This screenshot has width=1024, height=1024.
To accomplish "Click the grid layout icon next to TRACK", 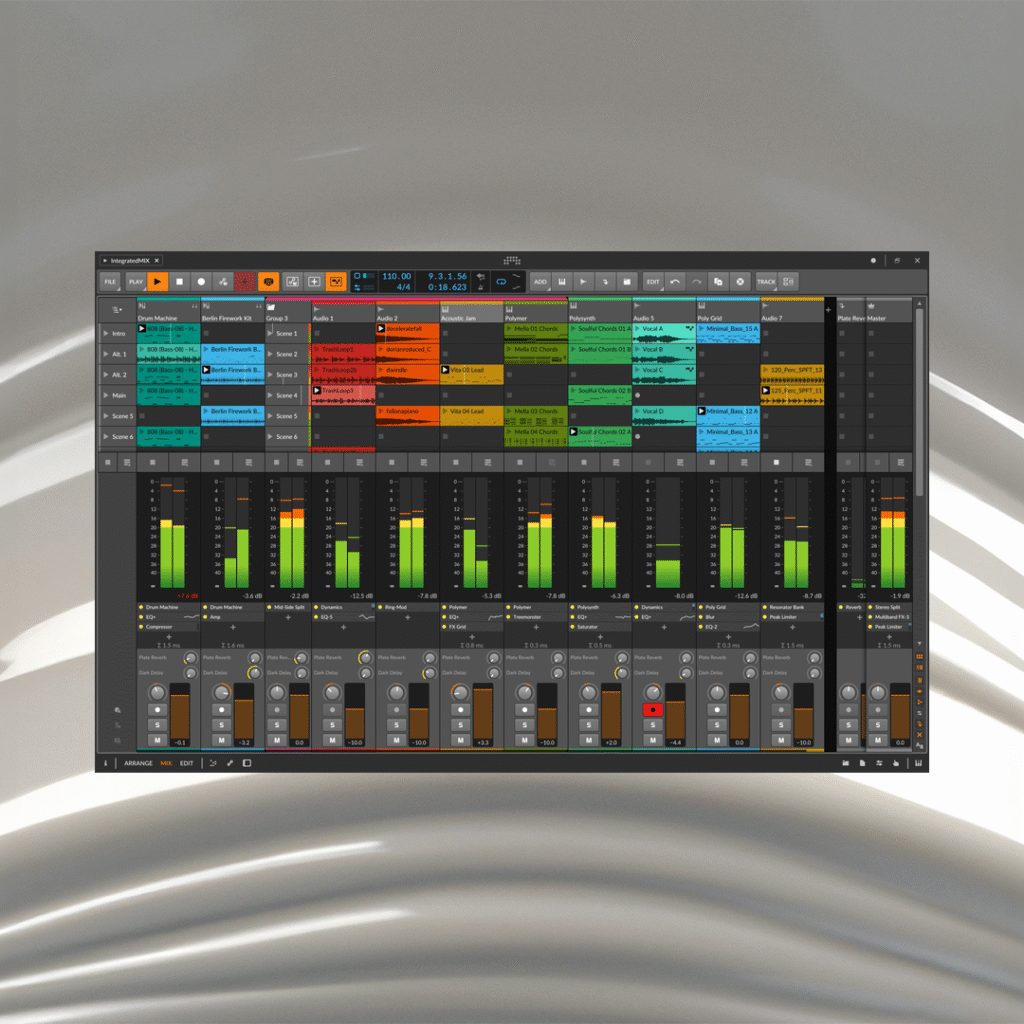I will [x=789, y=282].
